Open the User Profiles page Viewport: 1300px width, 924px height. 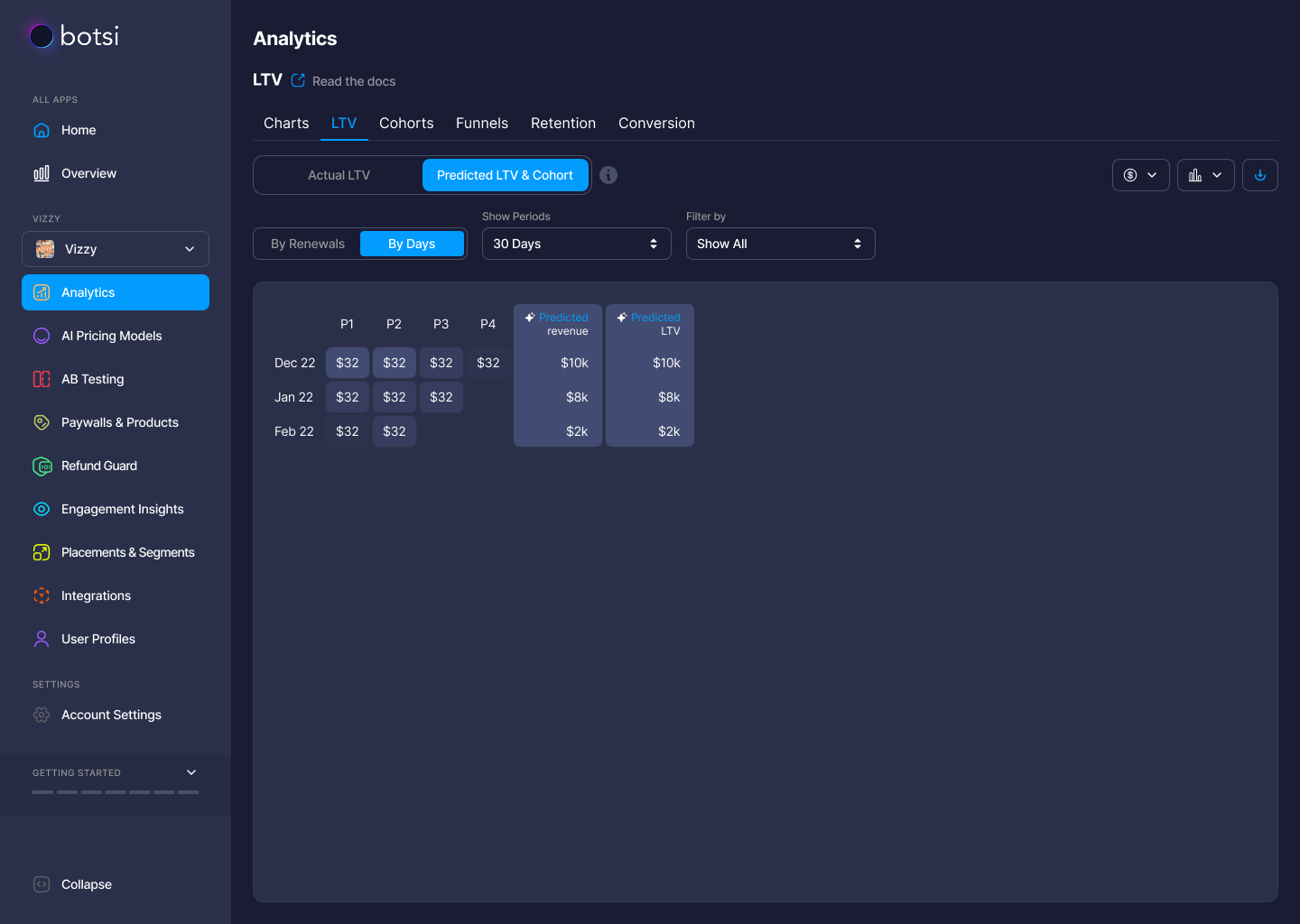pyautogui.click(x=97, y=639)
